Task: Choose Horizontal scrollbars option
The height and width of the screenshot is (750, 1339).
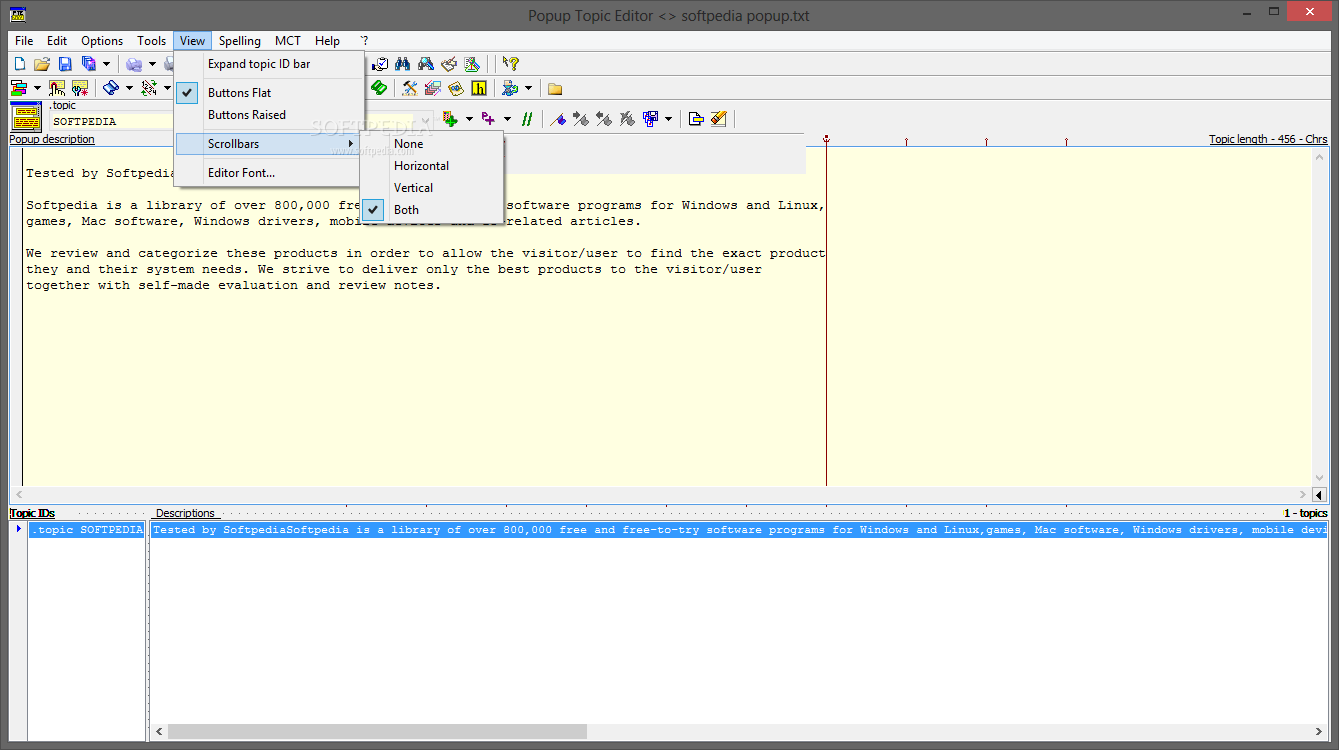Action: [431, 166]
